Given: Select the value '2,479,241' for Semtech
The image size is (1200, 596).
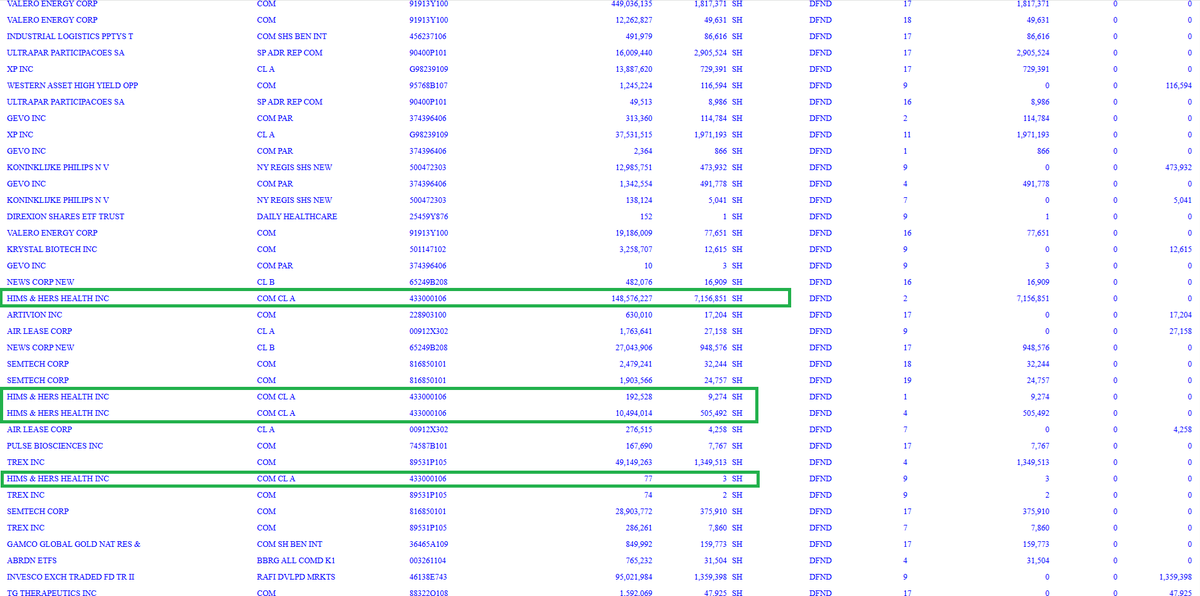Looking at the screenshot, I should pos(635,364).
